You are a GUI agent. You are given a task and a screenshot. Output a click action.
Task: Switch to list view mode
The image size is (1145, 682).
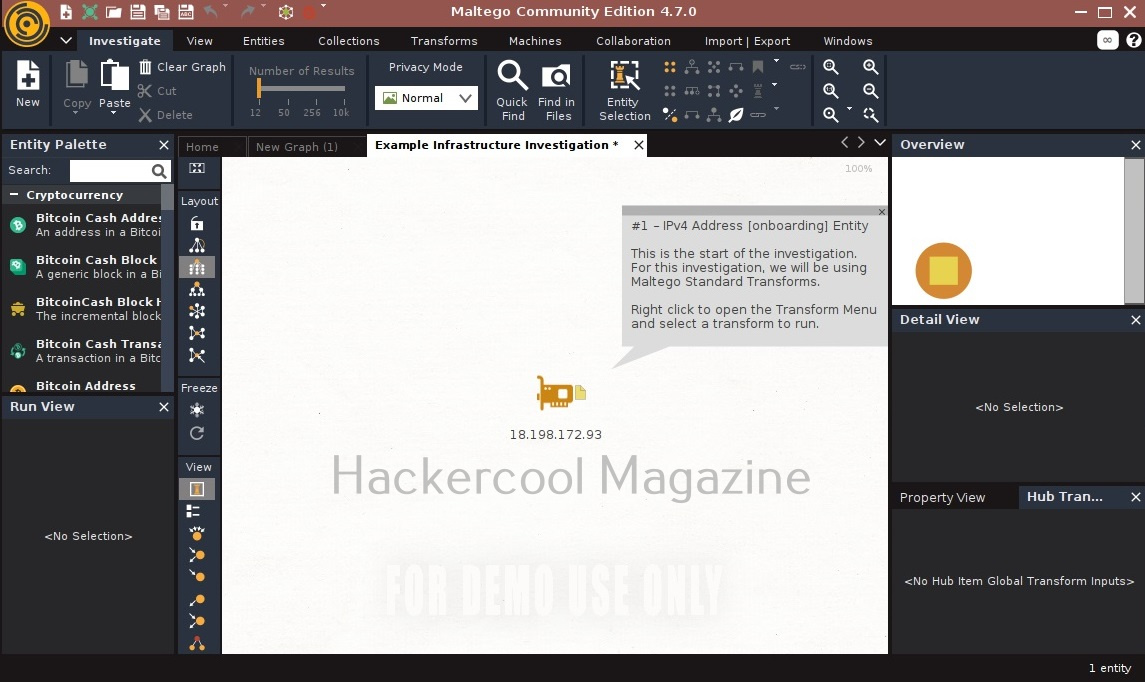(x=194, y=511)
